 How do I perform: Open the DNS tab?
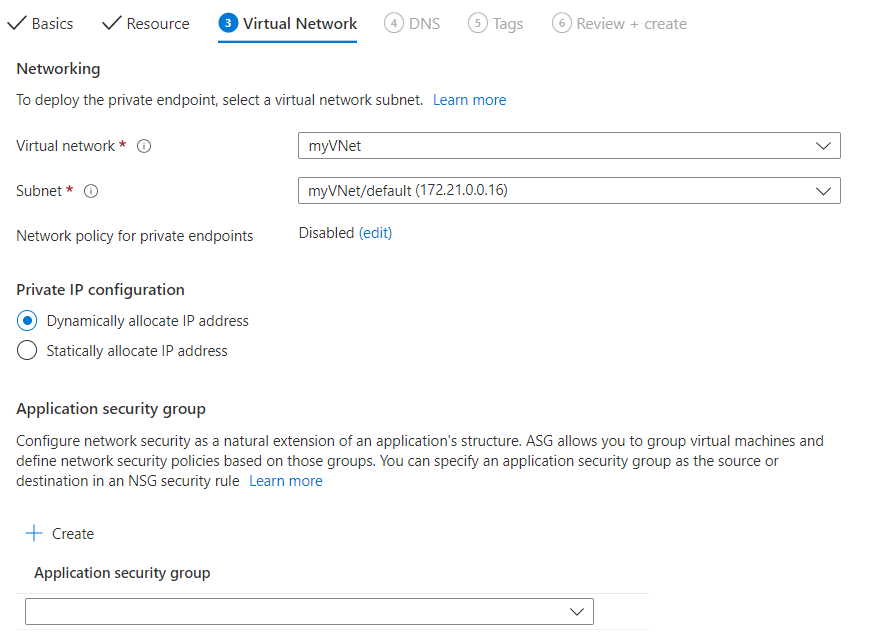tap(424, 23)
